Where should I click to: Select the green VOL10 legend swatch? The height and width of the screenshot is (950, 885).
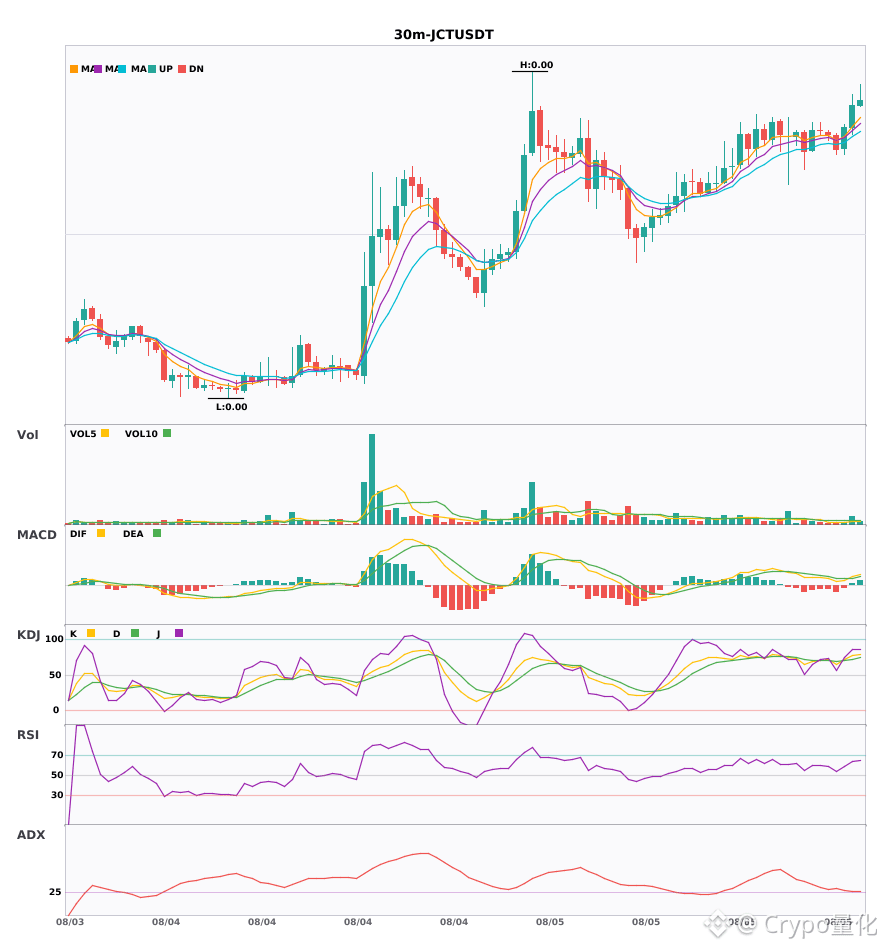[167, 433]
